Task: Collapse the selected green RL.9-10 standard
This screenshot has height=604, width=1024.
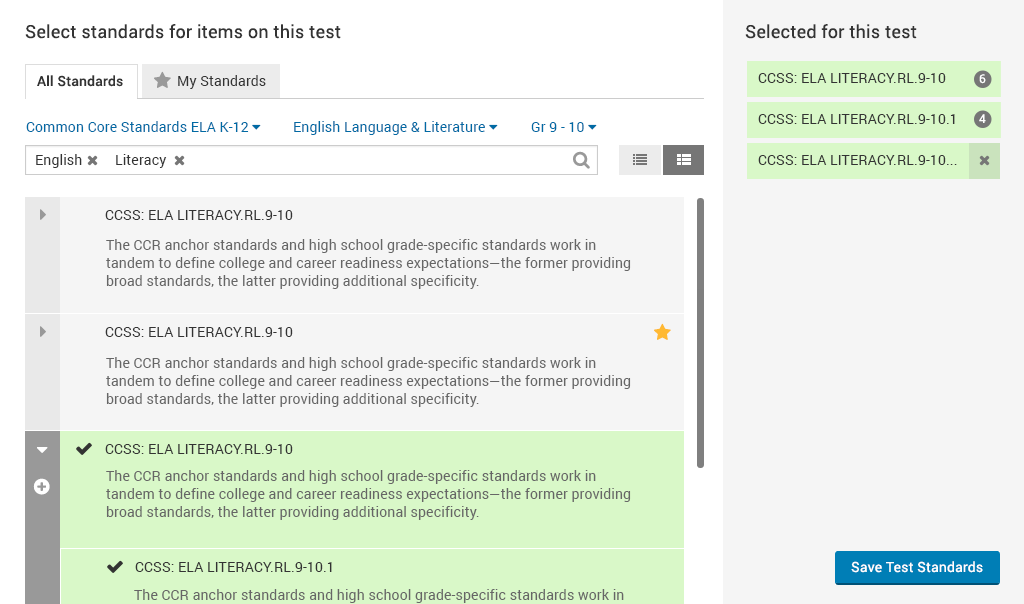Action: (42, 449)
